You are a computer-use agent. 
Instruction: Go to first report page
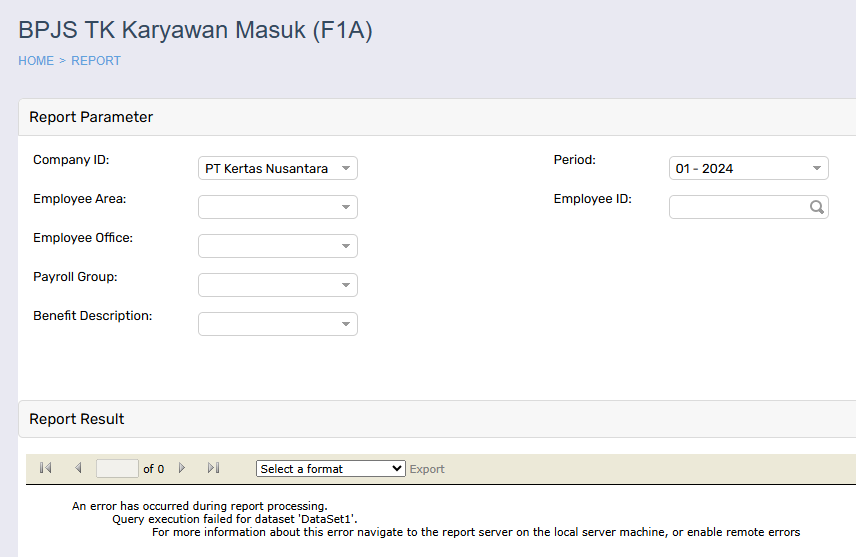pyautogui.click(x=45, y=468)
